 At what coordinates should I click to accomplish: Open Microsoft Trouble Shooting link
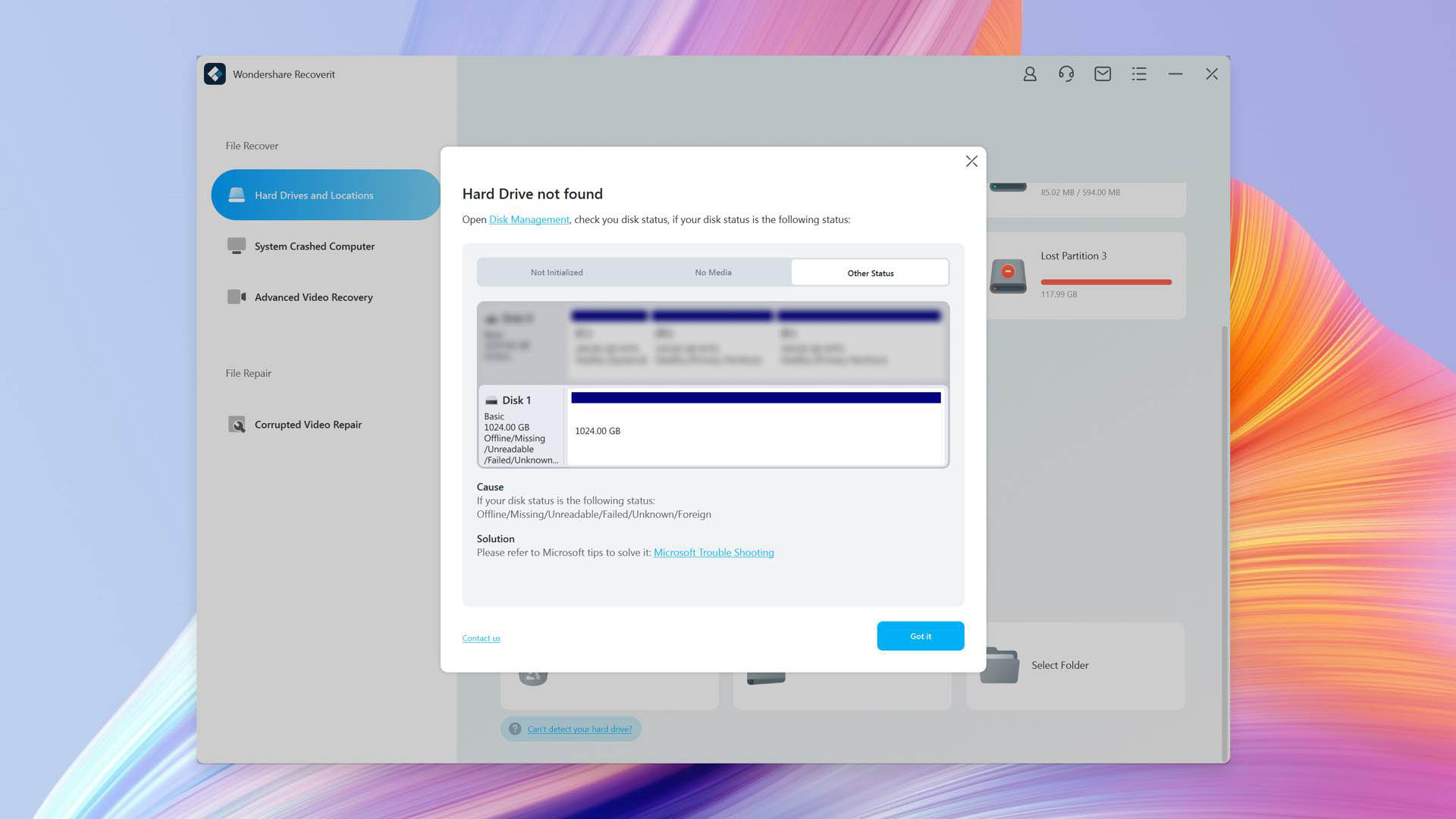tap(713, 552)
